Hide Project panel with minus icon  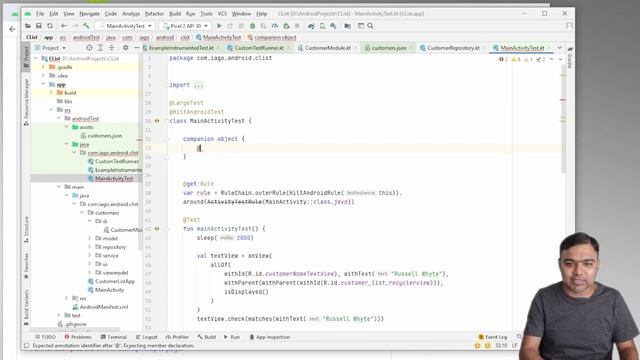coord(137,48)
